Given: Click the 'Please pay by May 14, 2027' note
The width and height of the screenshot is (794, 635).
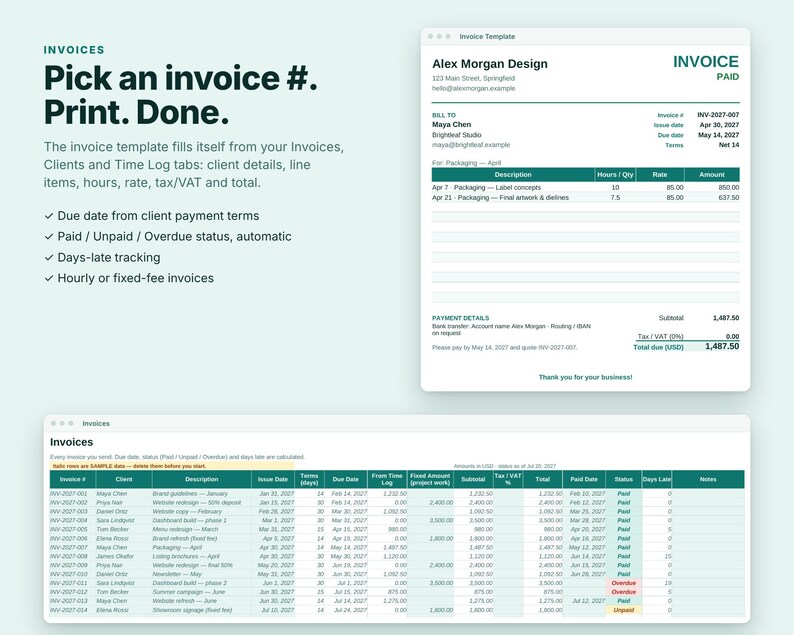Looking at the screenshot, I should [504, 347].
